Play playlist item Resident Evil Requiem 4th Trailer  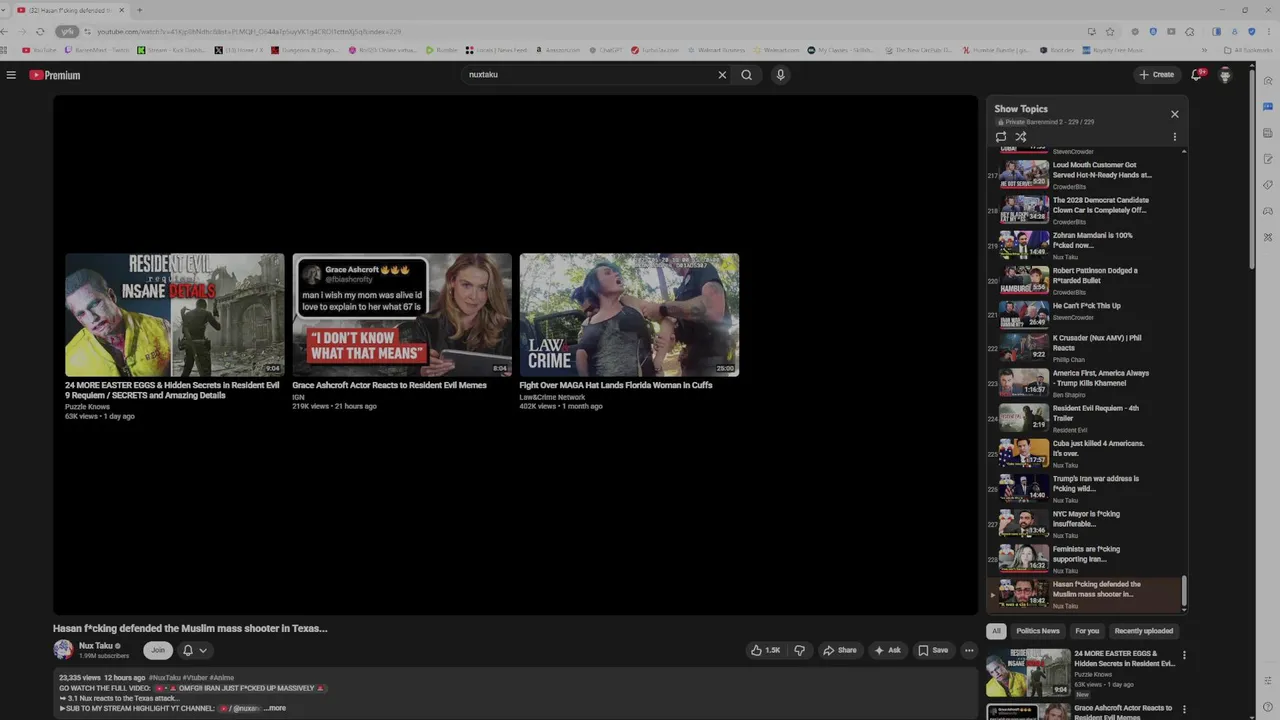(x=1085, y=417)
